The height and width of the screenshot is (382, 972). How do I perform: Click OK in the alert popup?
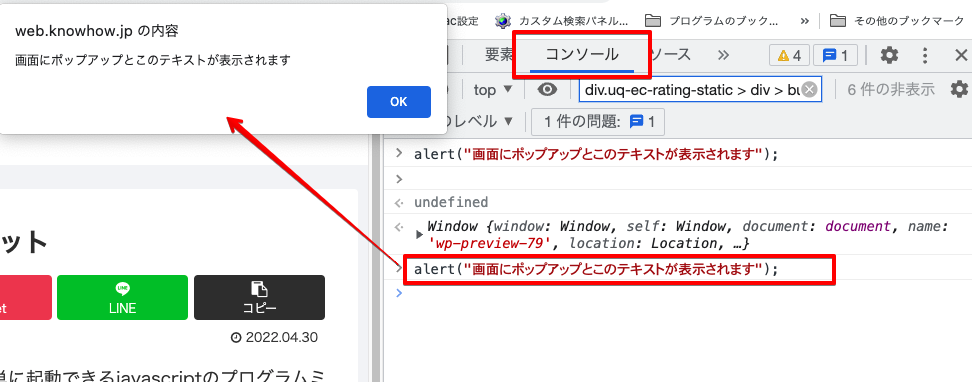[x=399, y=102]
